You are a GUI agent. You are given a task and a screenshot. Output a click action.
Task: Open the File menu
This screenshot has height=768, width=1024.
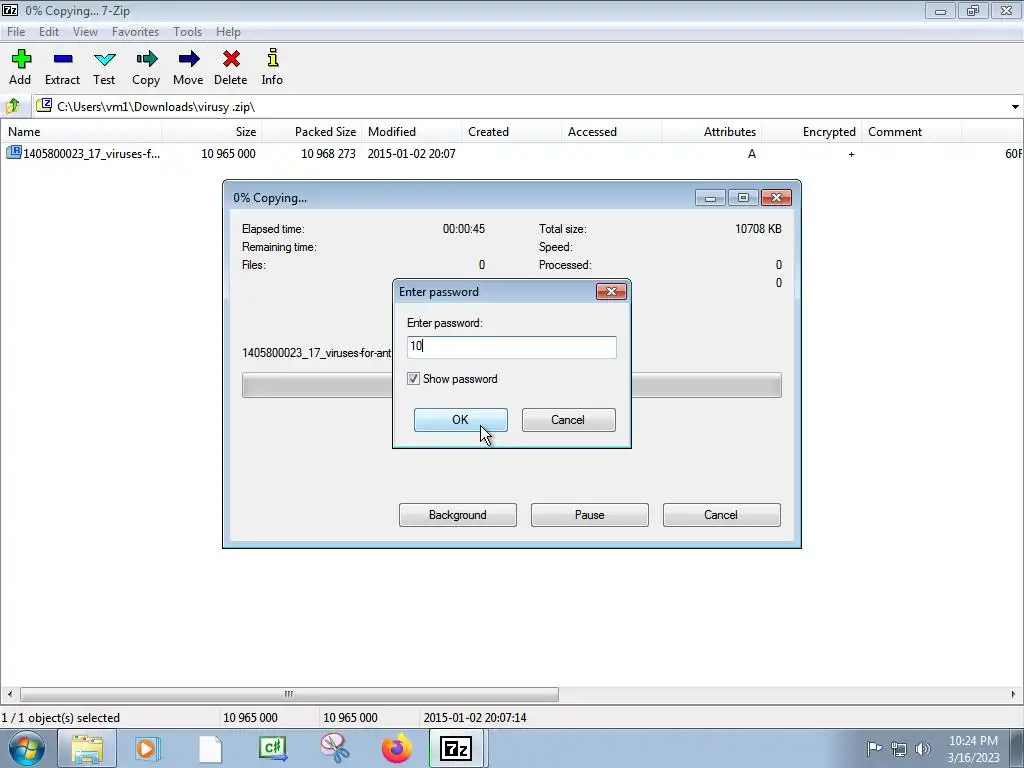pos(16,31)
